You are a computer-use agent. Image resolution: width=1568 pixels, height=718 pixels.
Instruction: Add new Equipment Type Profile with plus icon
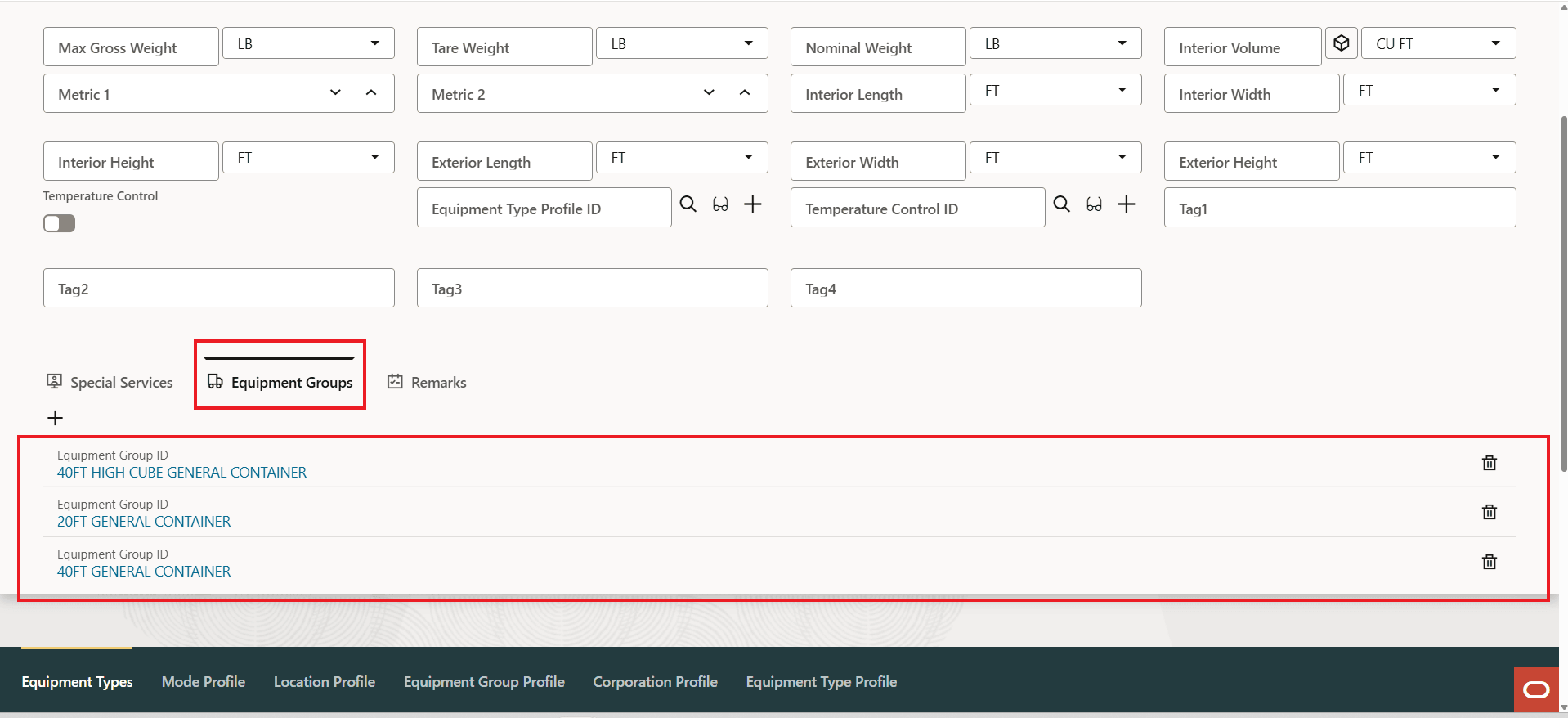click(x=753, y=204)
